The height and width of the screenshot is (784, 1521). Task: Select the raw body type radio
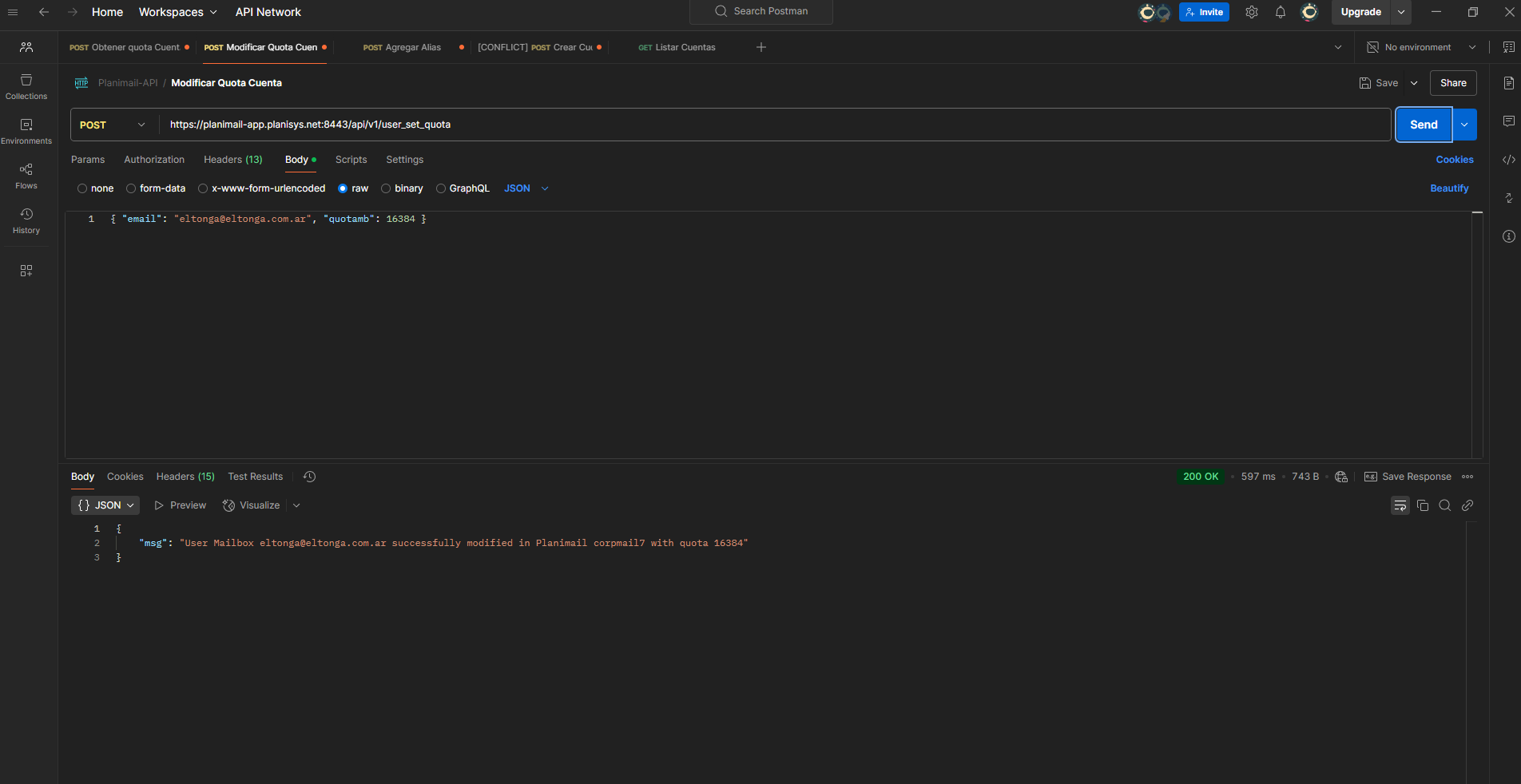(x=343, y=188)
